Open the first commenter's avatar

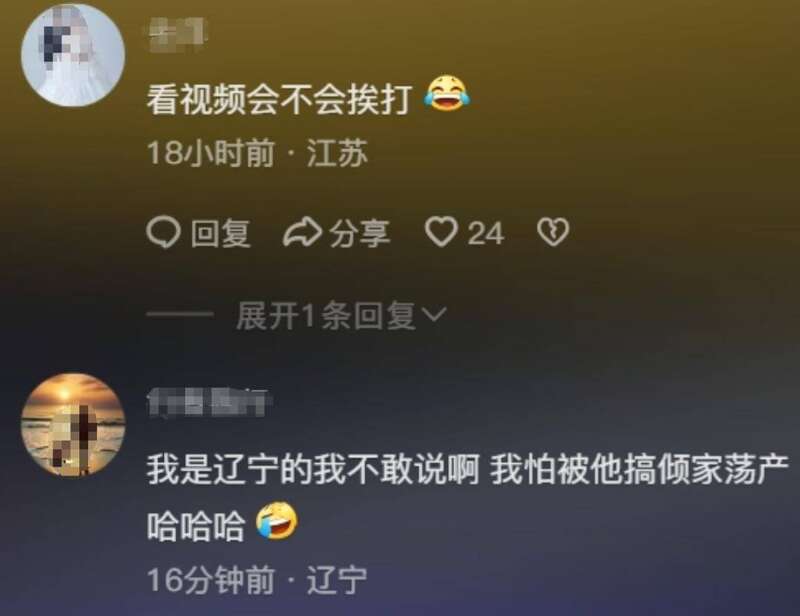(73, 55)
